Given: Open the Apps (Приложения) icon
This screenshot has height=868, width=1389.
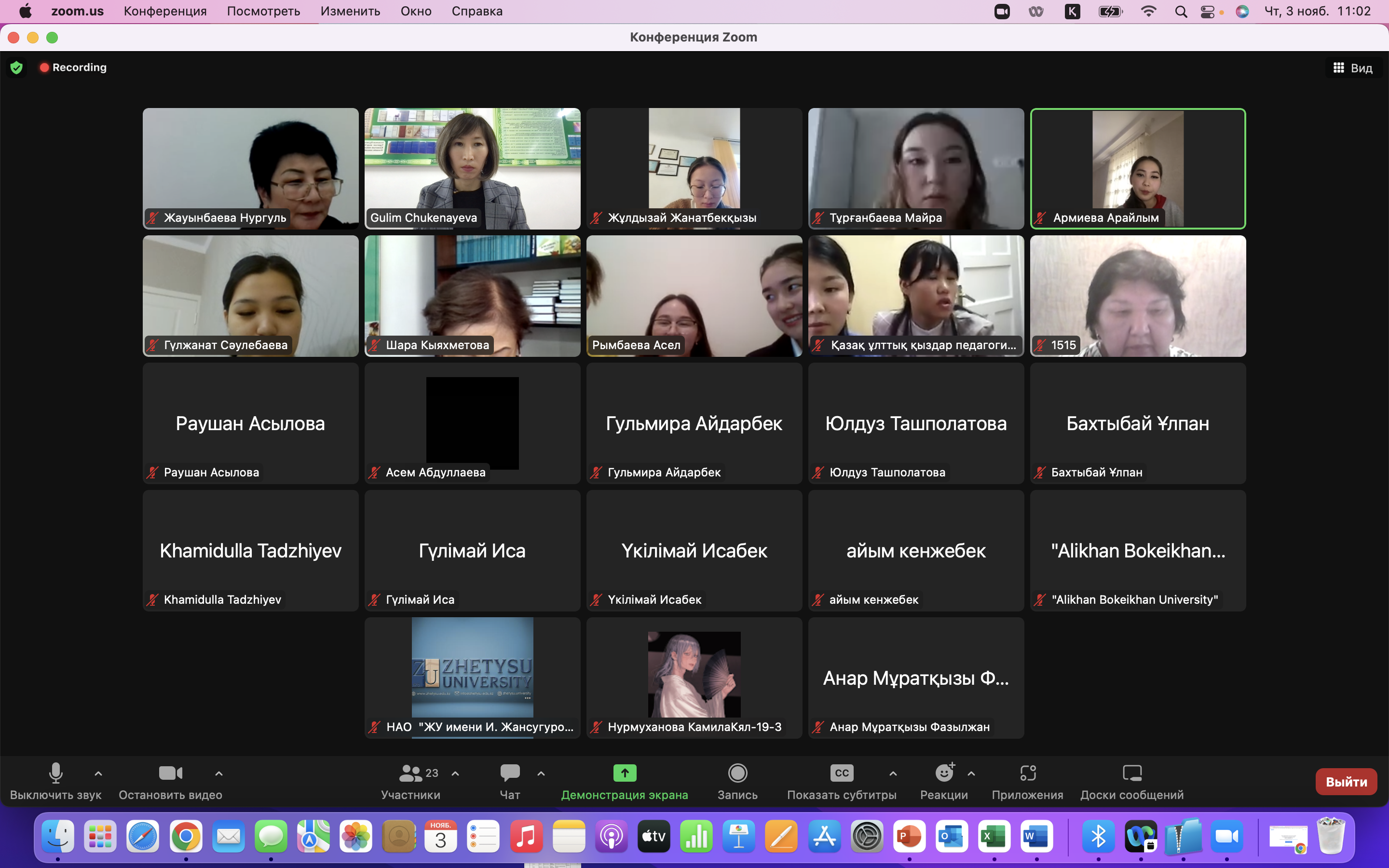Looking at the screenshot, I should click(1027, 773).
